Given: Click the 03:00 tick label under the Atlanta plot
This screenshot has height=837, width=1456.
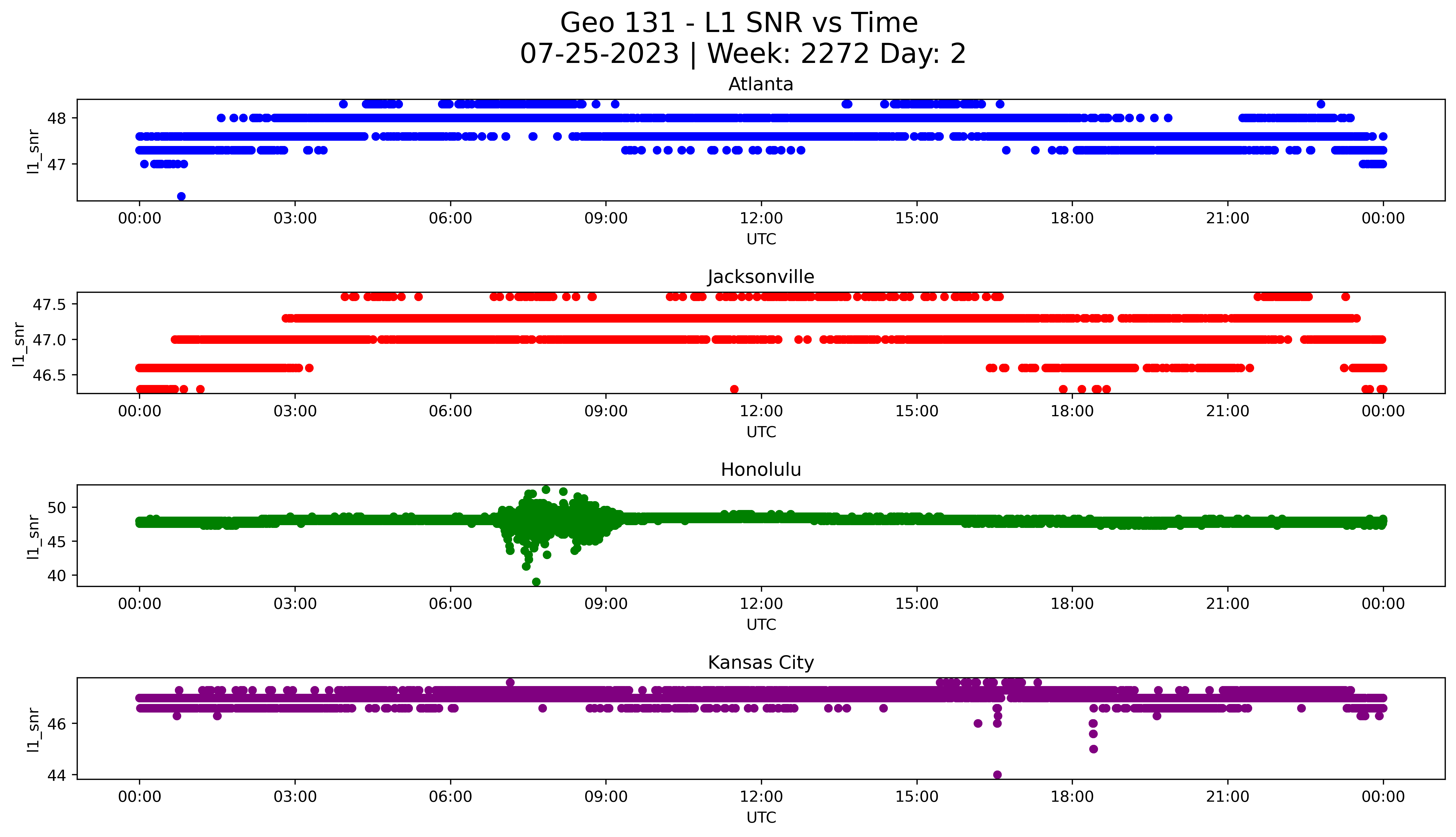Looking at the screenshot, I should 295,219.
